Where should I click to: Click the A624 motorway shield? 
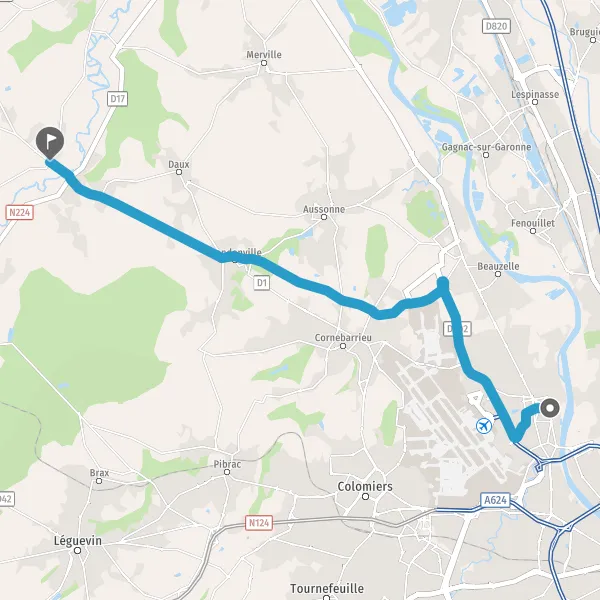click(495, 500)
